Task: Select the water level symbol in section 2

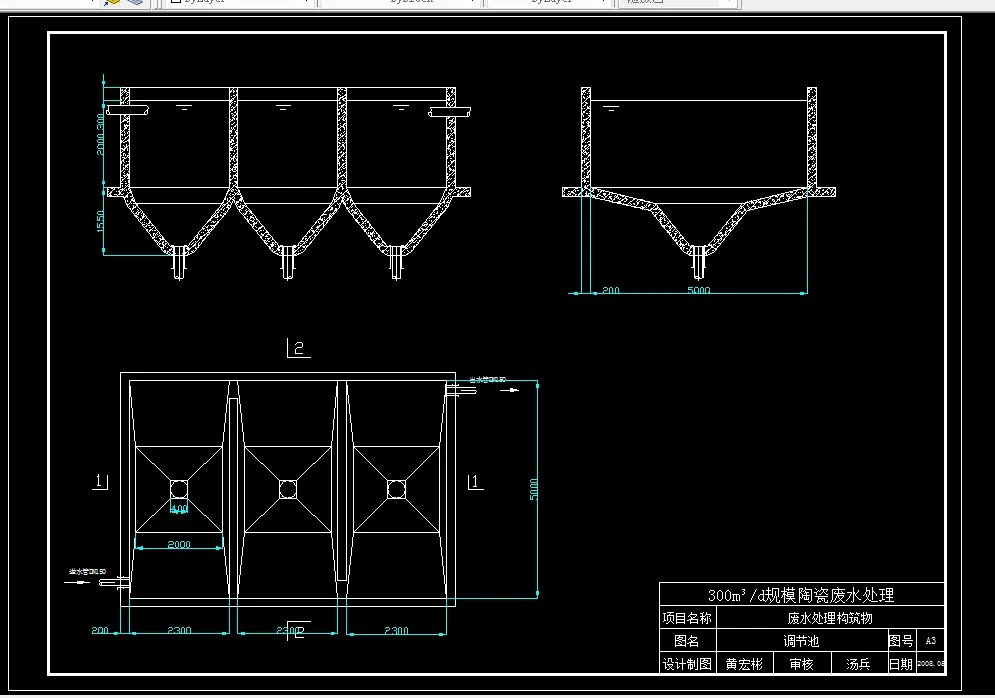Action: 610,109
